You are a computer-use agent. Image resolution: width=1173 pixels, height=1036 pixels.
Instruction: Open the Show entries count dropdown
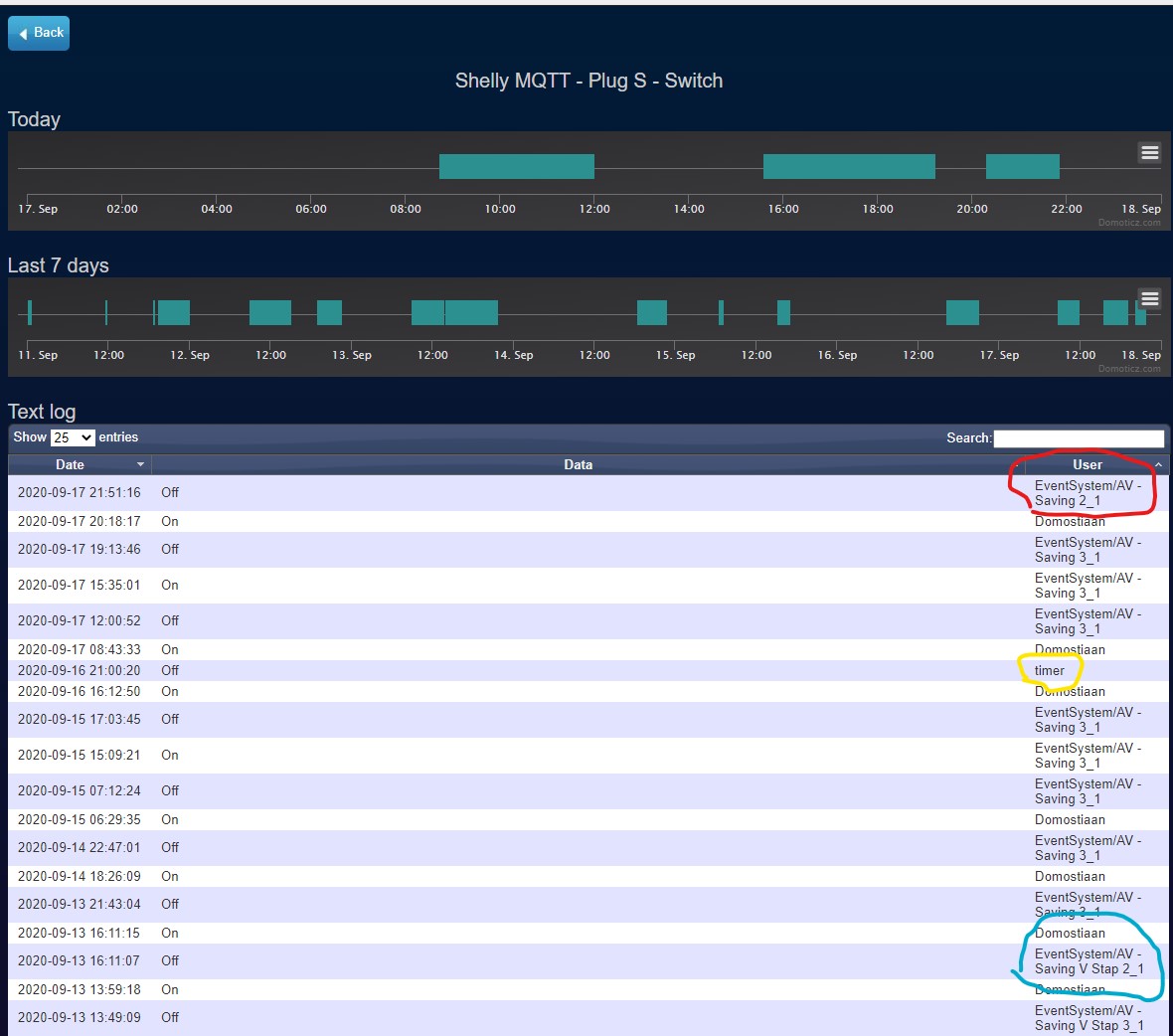pyautogui.click(x=73, y=437)
